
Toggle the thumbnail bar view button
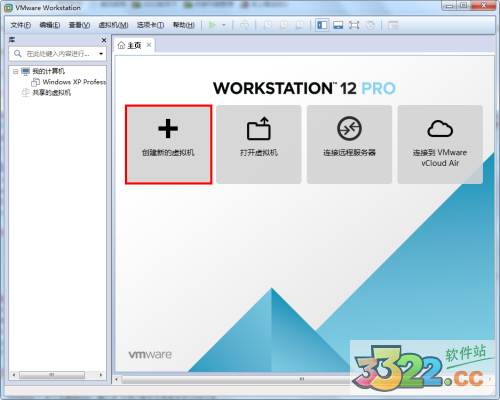point(338,25)
